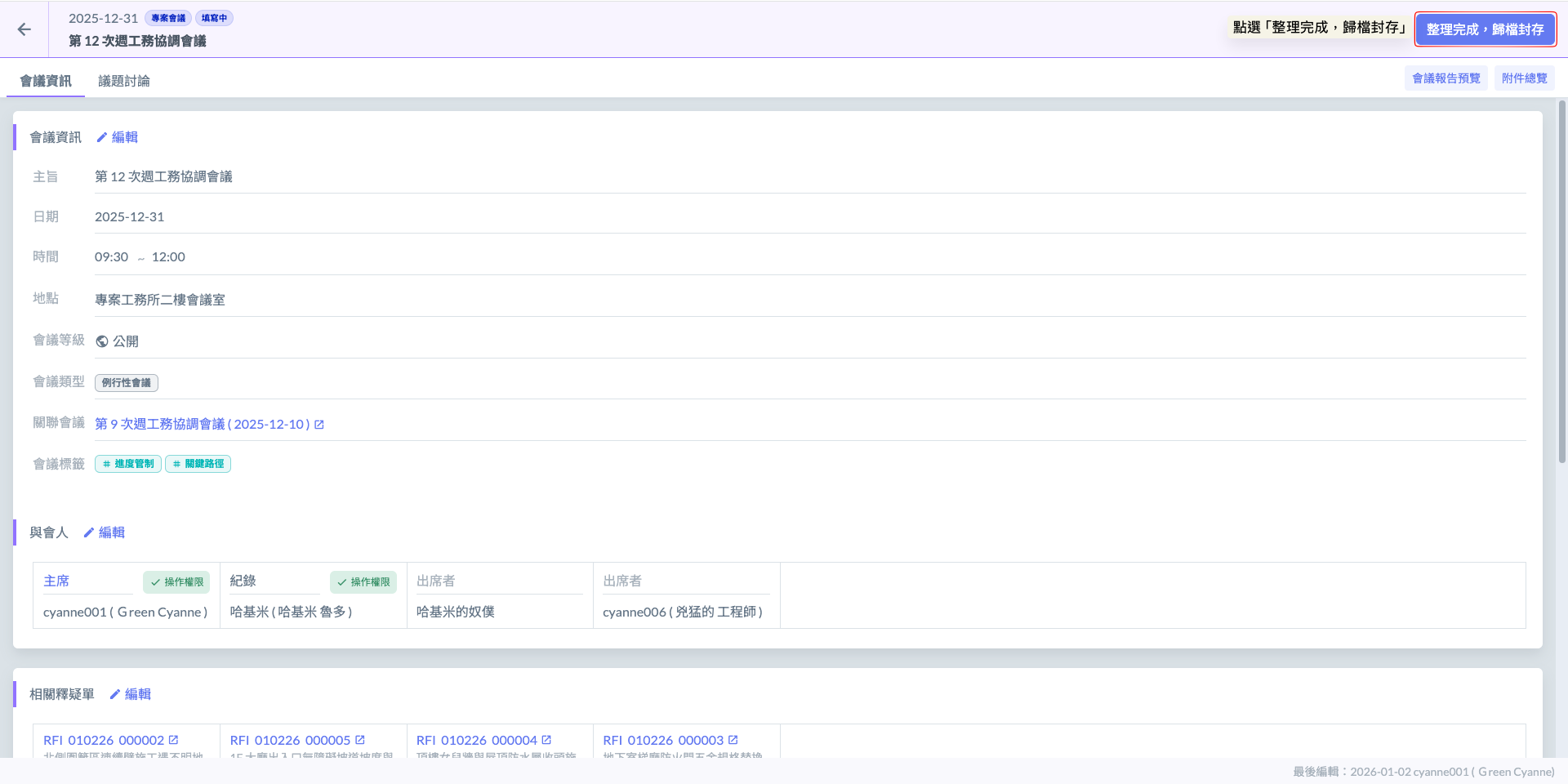Open external icon for RFI 010226 000005
Viewport: 1568px width, 784px height.
(360, 740)
